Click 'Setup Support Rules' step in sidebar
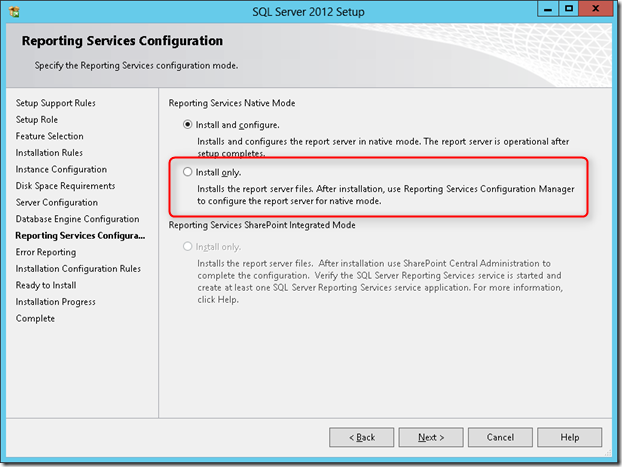Viewport: 622px width, 467px height. [56, 103]
